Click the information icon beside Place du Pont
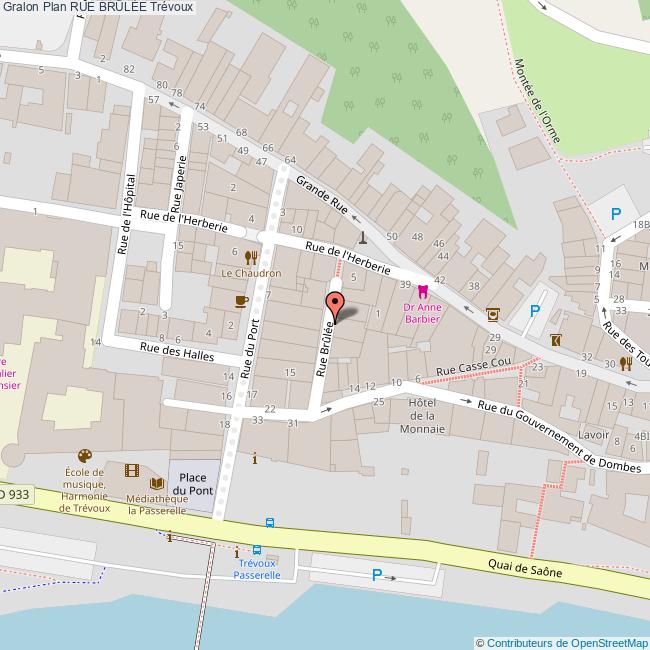Viewport: 650px width, 650px height. click(x=255, y=458)
